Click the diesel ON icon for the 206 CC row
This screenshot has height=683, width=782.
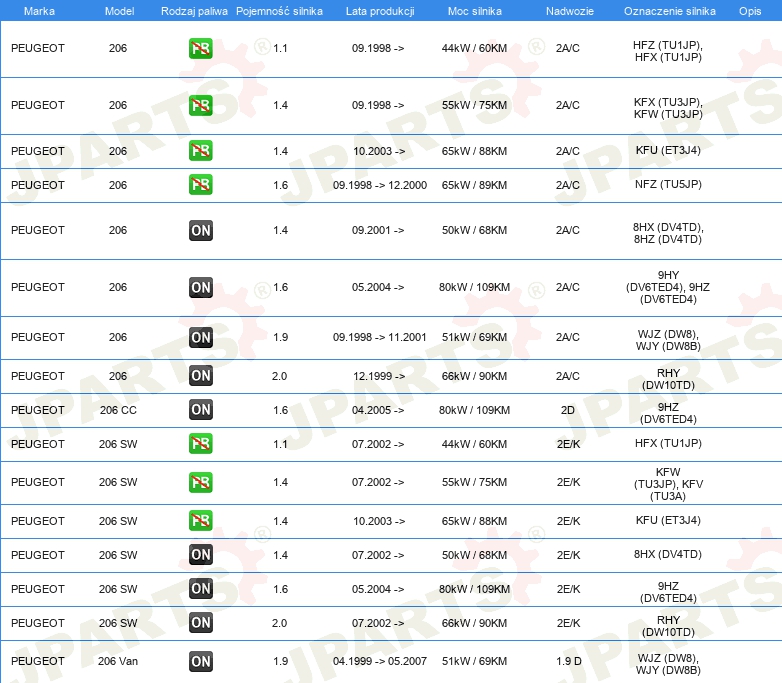[x=200, y=410]
